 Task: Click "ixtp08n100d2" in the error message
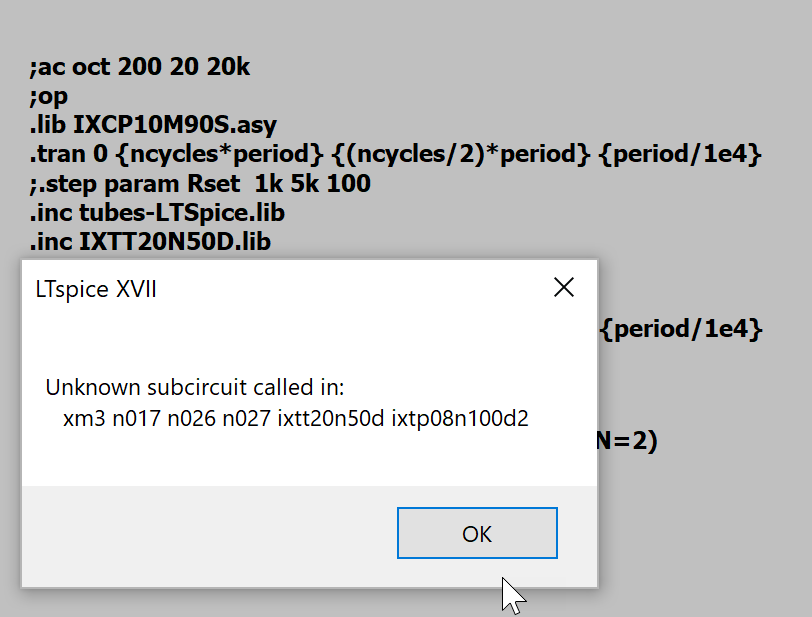460,419
